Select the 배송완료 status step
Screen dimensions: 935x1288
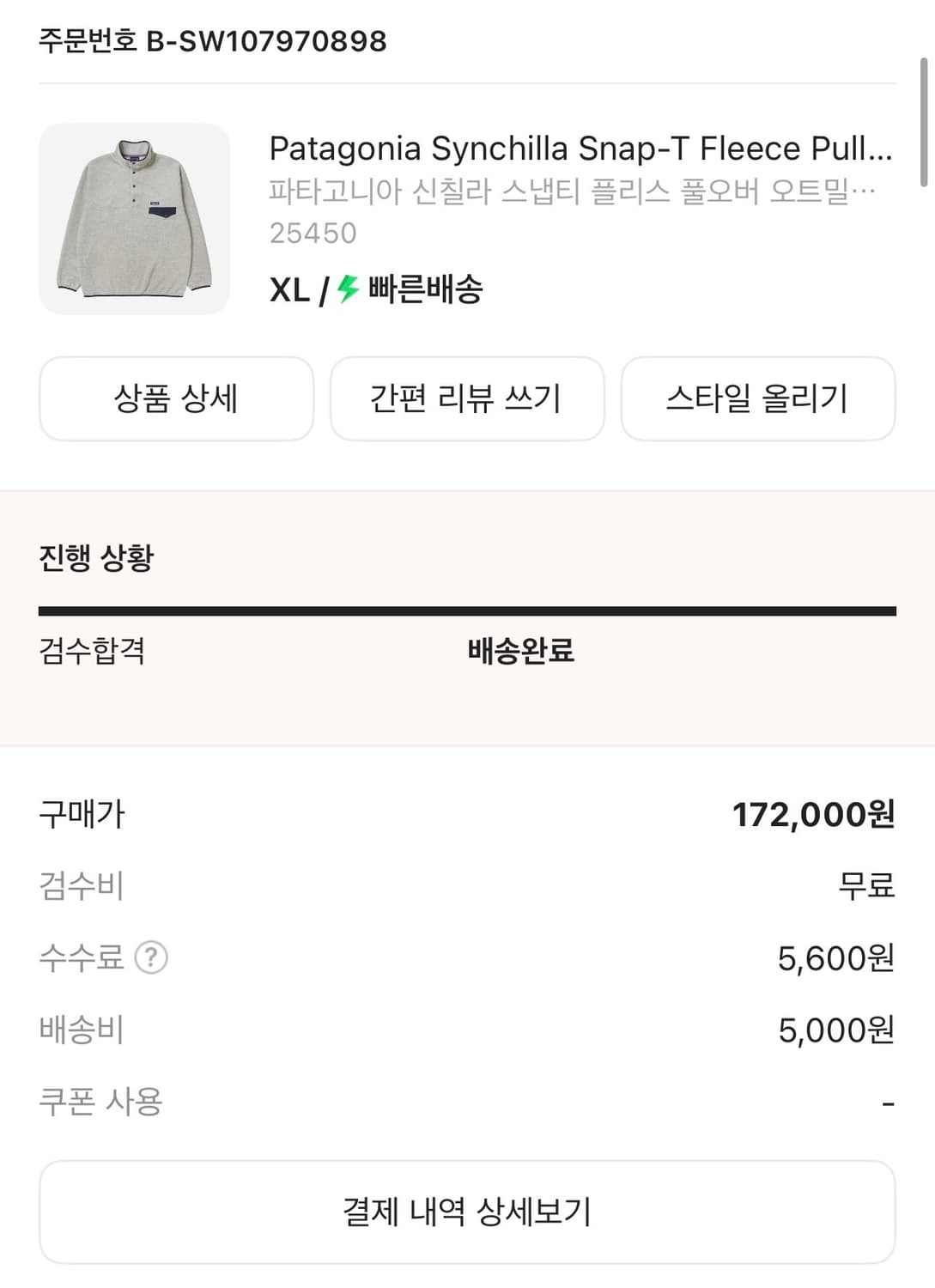pos(520,650)
